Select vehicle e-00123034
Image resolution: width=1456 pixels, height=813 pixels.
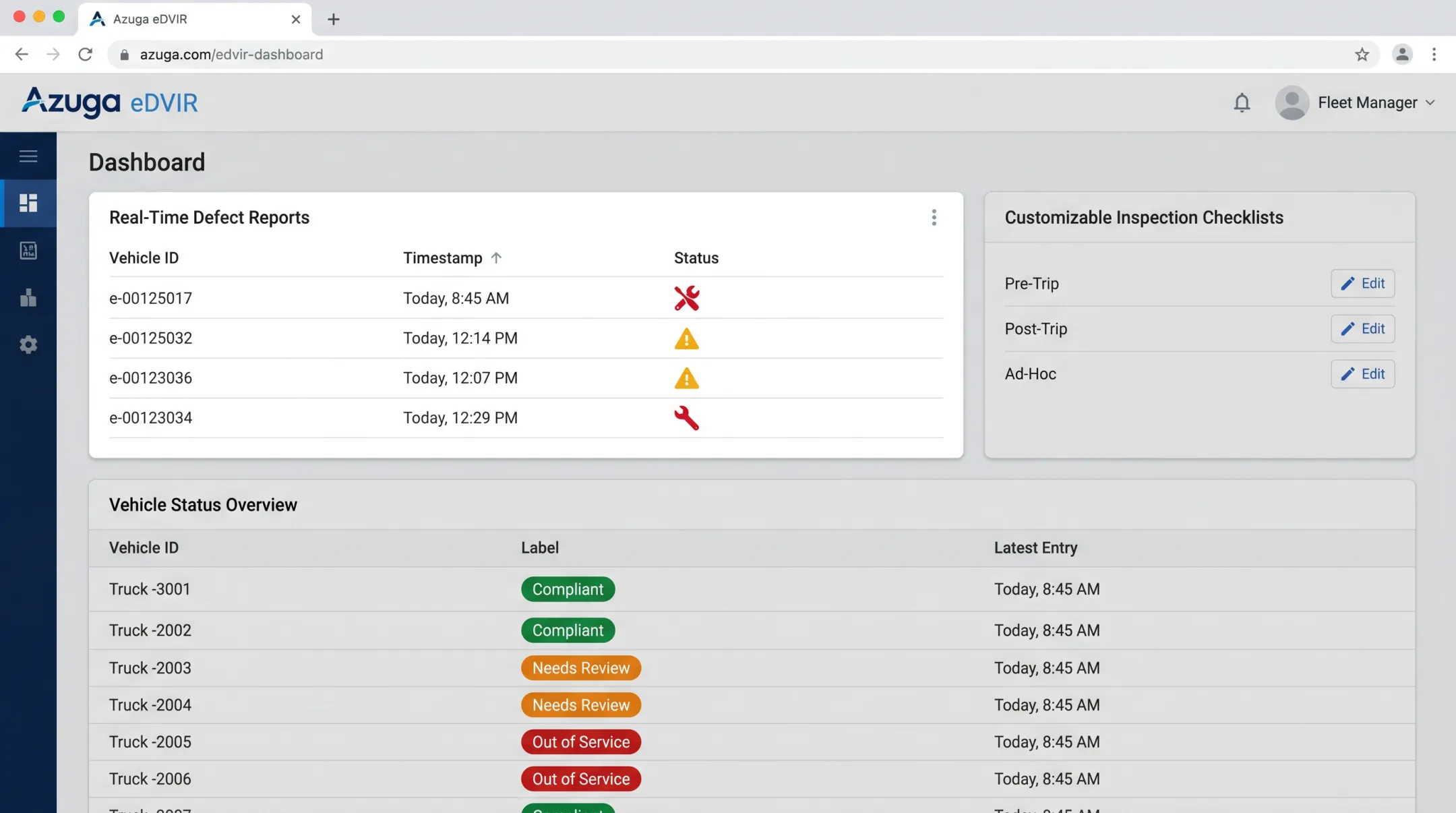[x=150, y=417]
